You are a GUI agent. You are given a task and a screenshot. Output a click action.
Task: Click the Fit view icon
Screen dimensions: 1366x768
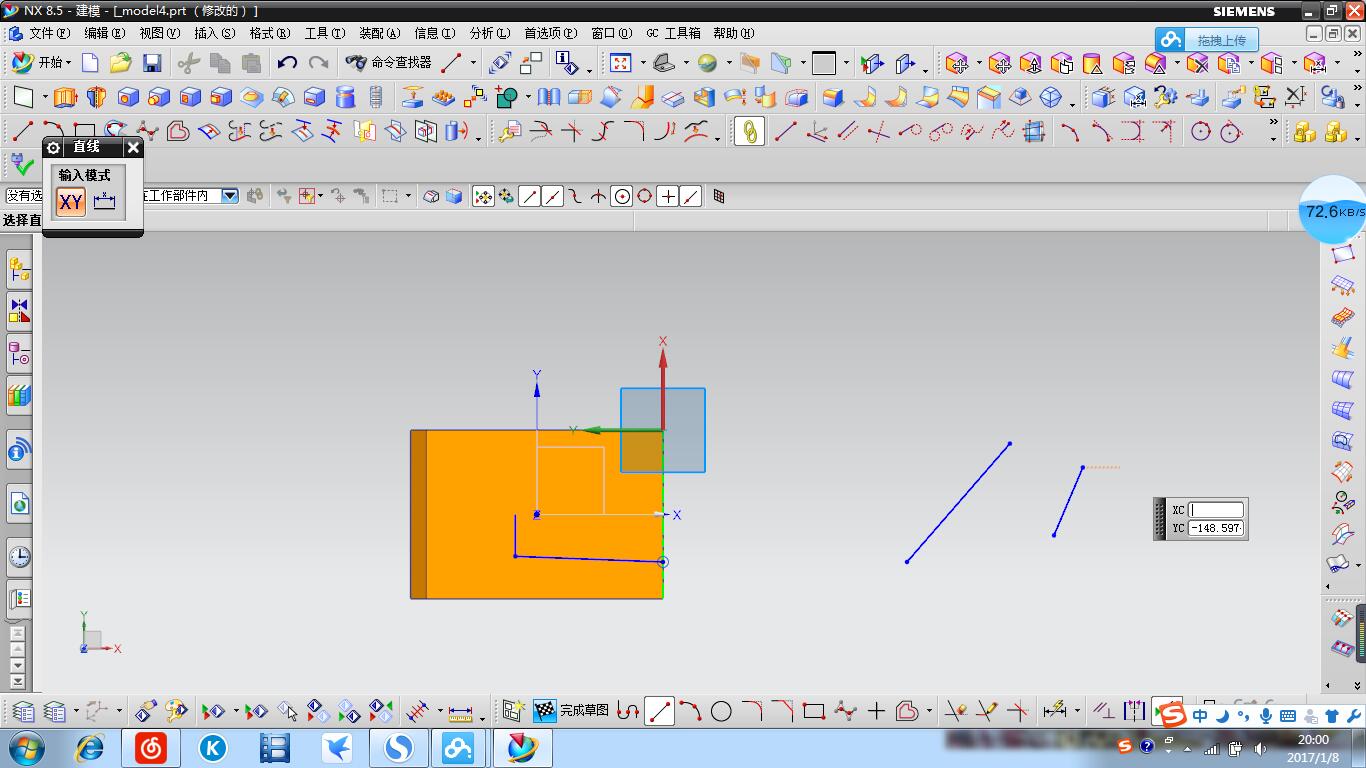[x=621, y=63]
